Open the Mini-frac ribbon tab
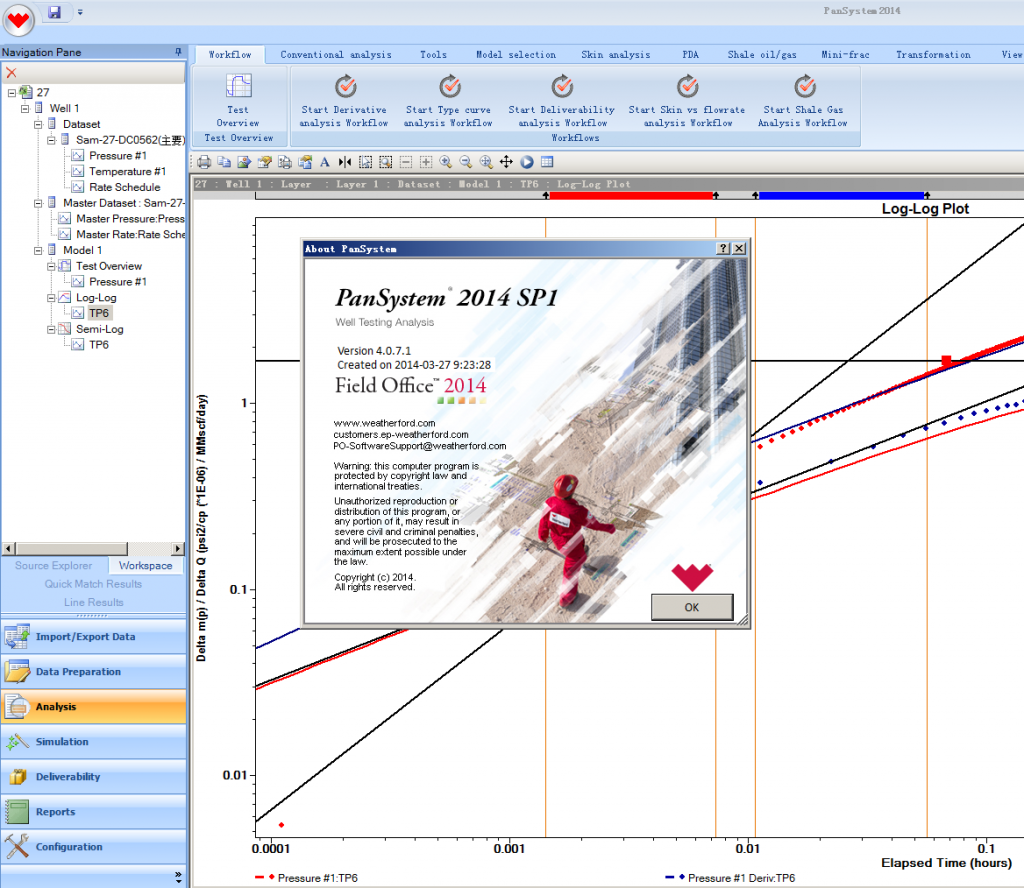The image size is (1024, 888). click(846, 55)
